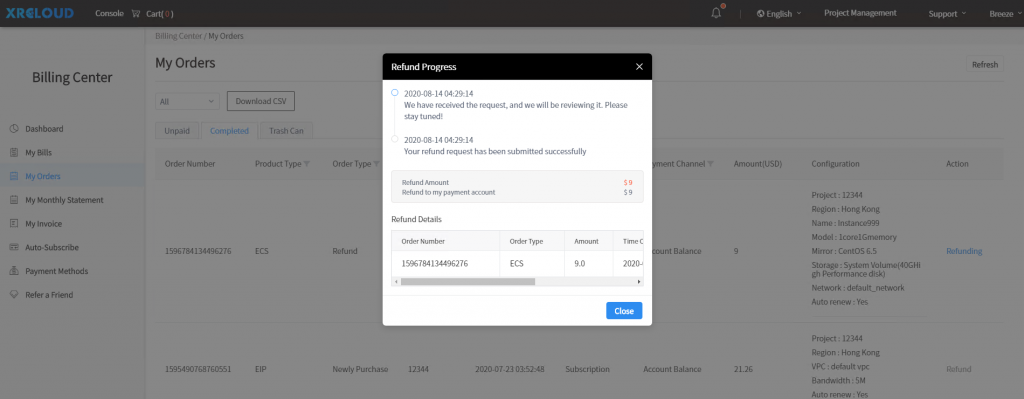The height and width of the screenshot is (399, 1024).
Task: Click the refund details horizontal scrollbar
Action: click(468, 281)
